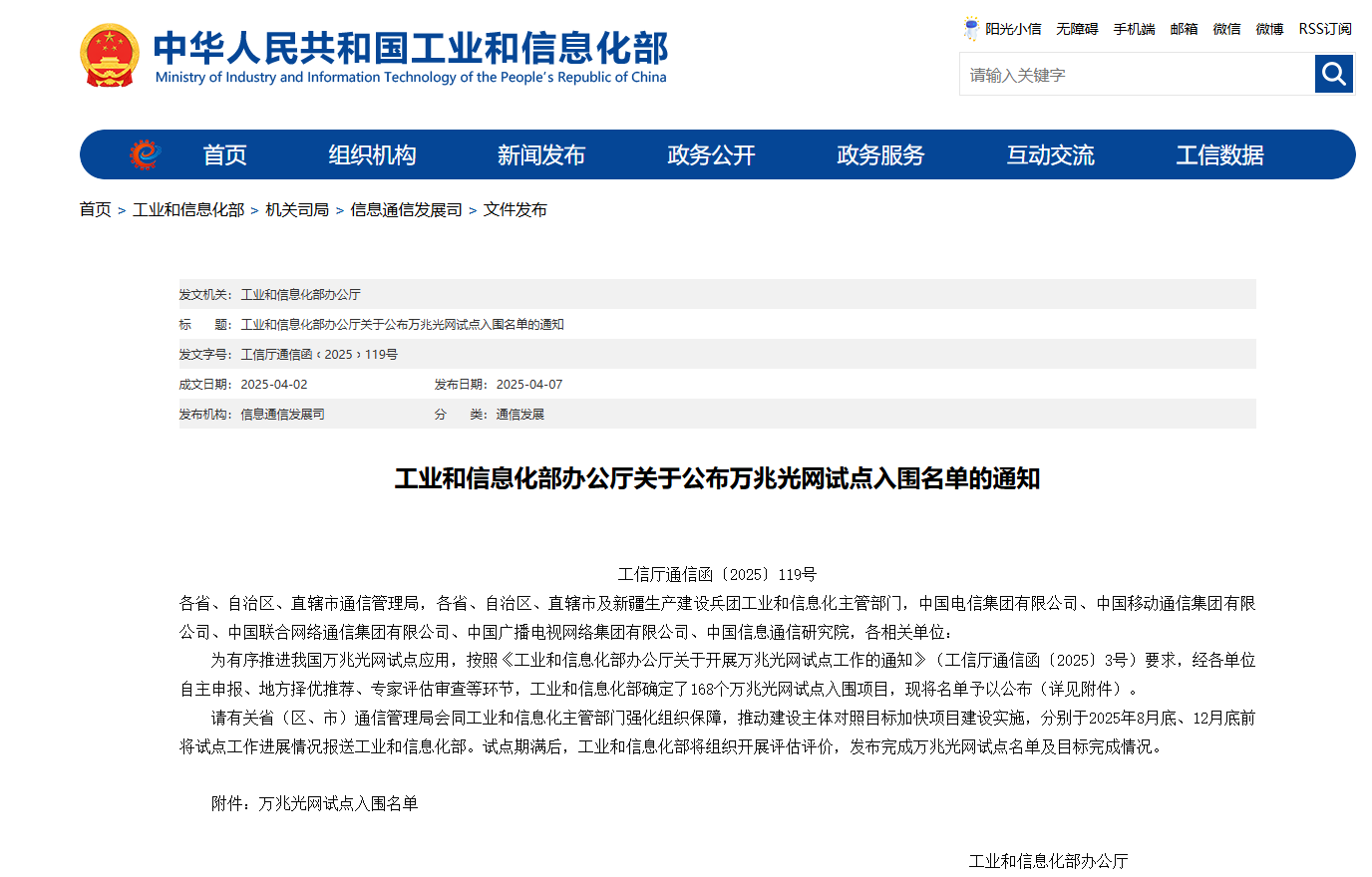The image size is (1372, 877).
Task: Open the 手机端 mobile version link
Action: 1134,29
